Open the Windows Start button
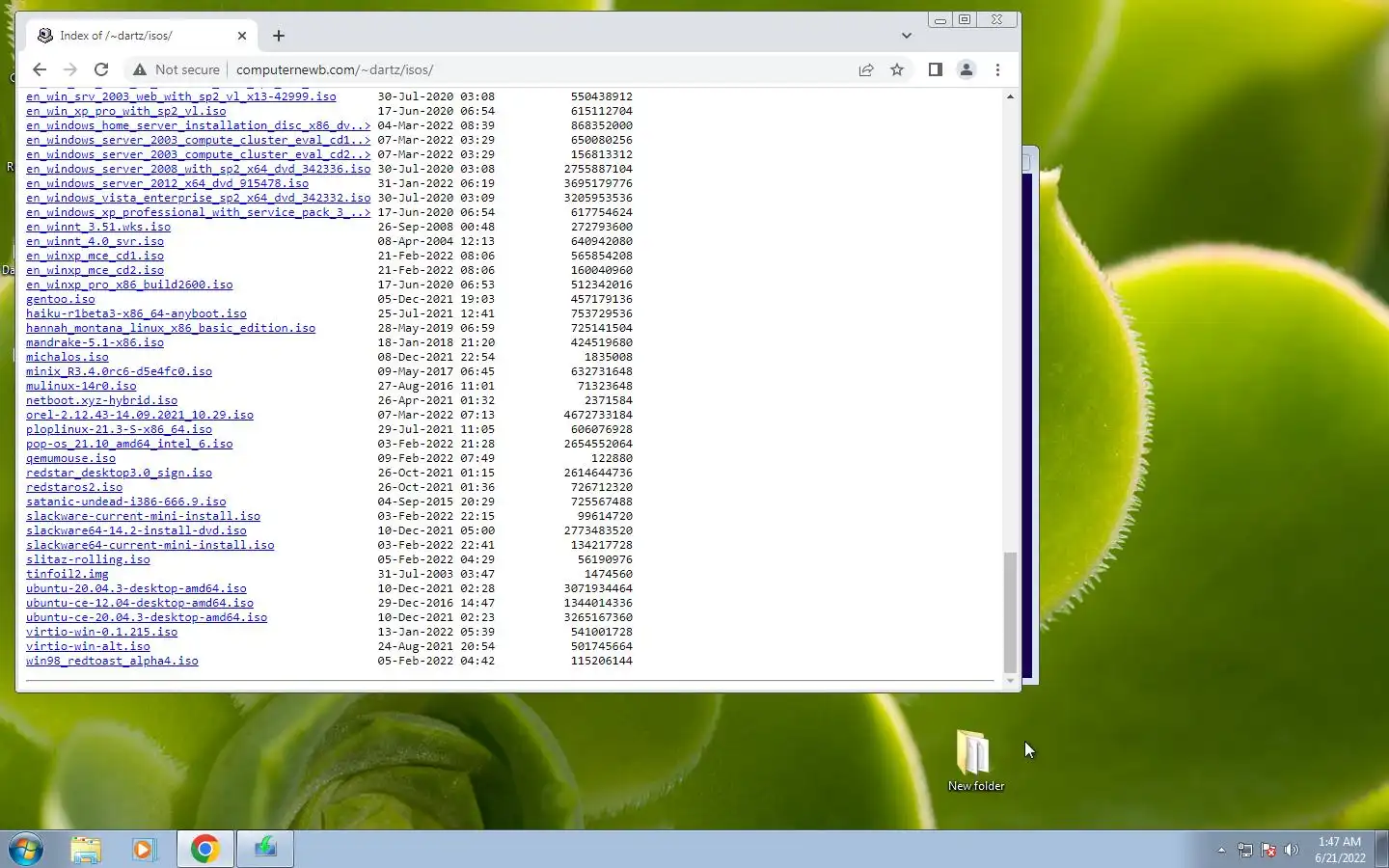 (26, 850)
